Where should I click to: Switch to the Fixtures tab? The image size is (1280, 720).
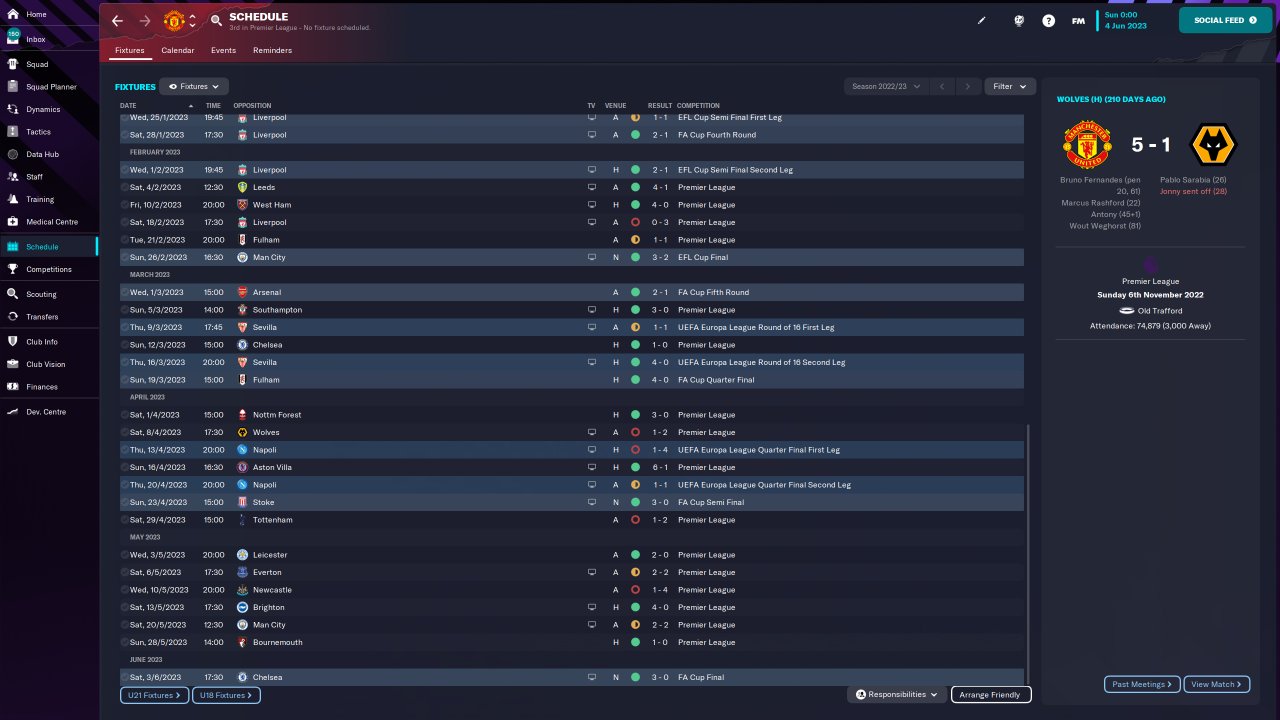(130, 50)
